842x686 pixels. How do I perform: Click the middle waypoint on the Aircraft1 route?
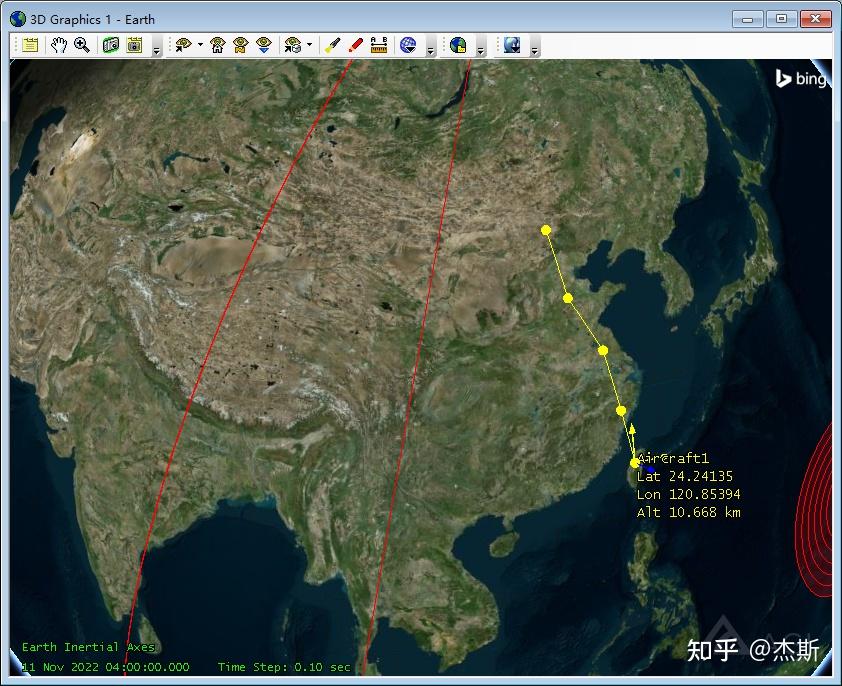603,350
